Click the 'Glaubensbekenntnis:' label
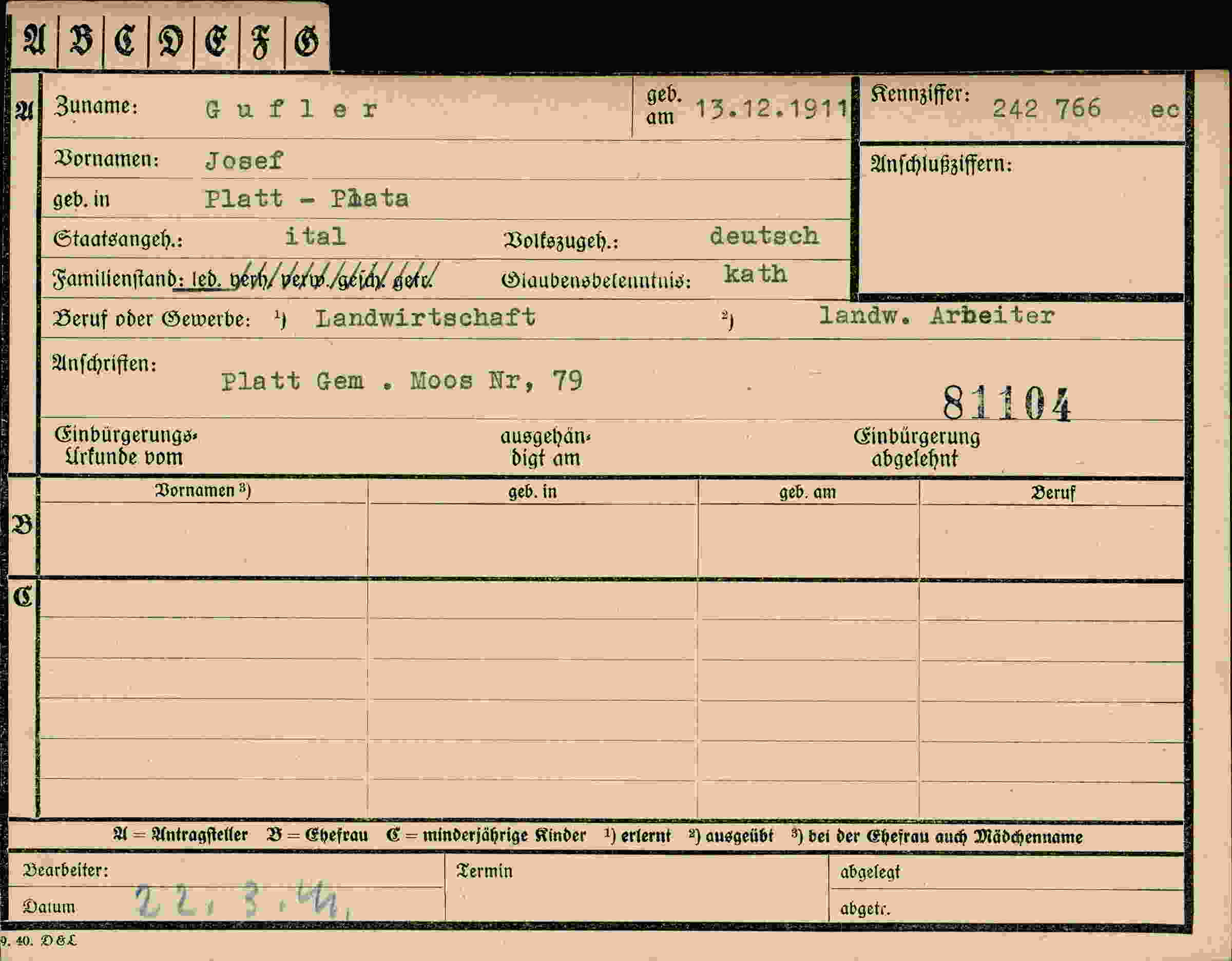Screen dimensions: 1232x961 [596, 280]
